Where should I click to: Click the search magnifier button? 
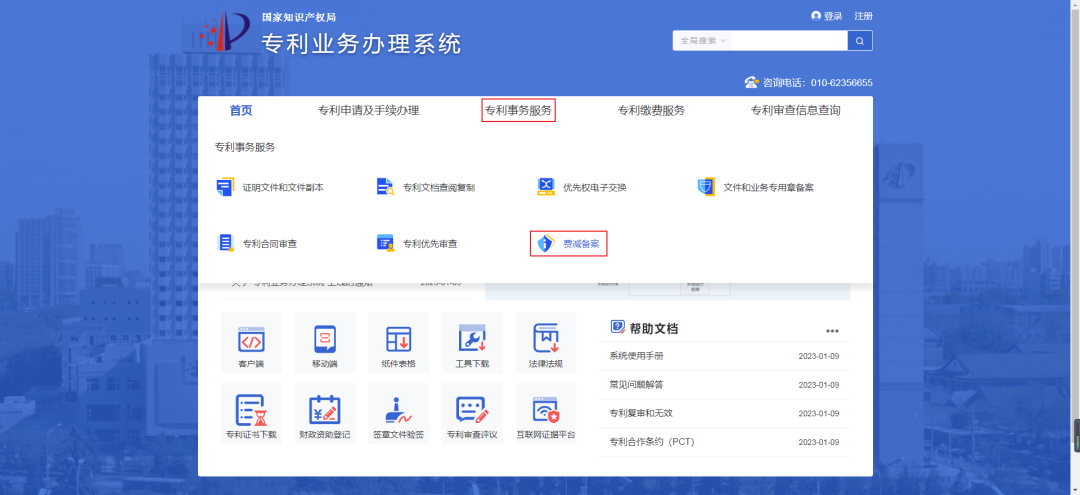pos(860,41)
